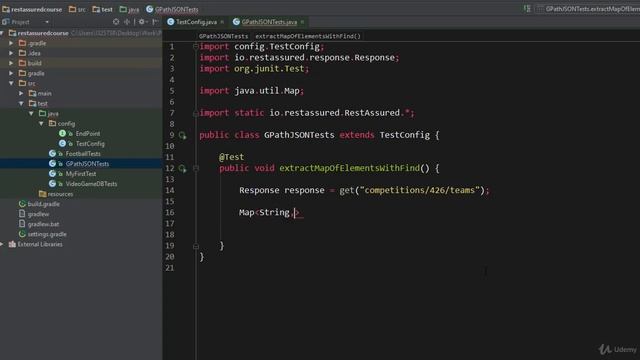Click extractMapOfElementsWithFind() breadcrumb
Screen dimensions: 640x360
pyautogui.click(x=308, y=36)
